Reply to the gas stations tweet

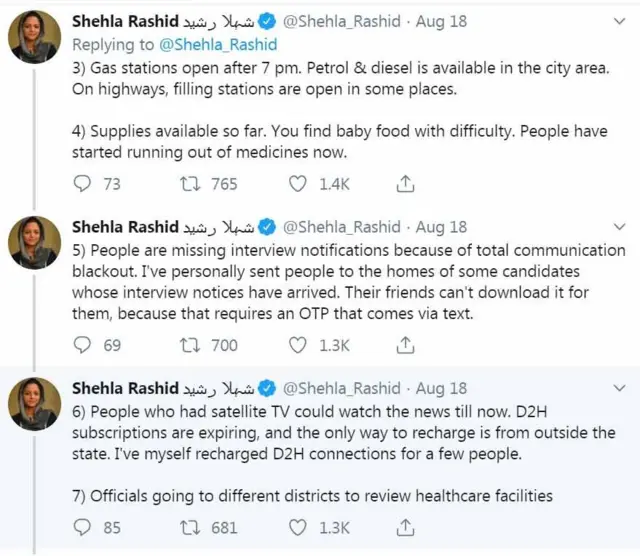click(x=84, y=184)
